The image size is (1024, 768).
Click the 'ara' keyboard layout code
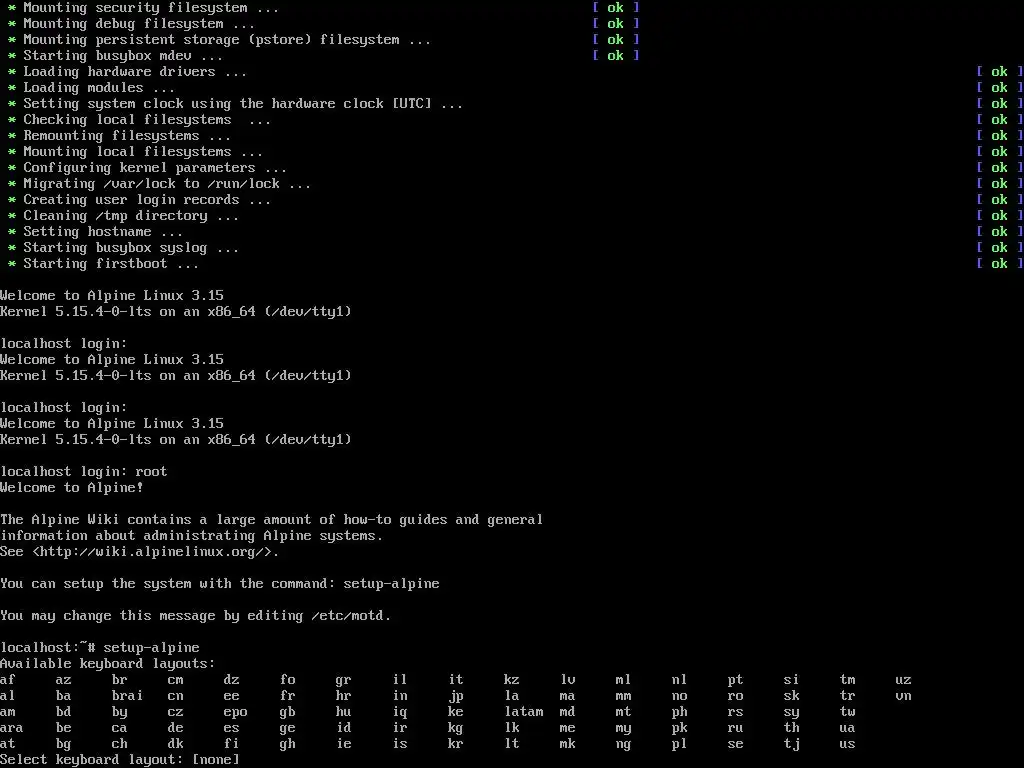point(12,728)
